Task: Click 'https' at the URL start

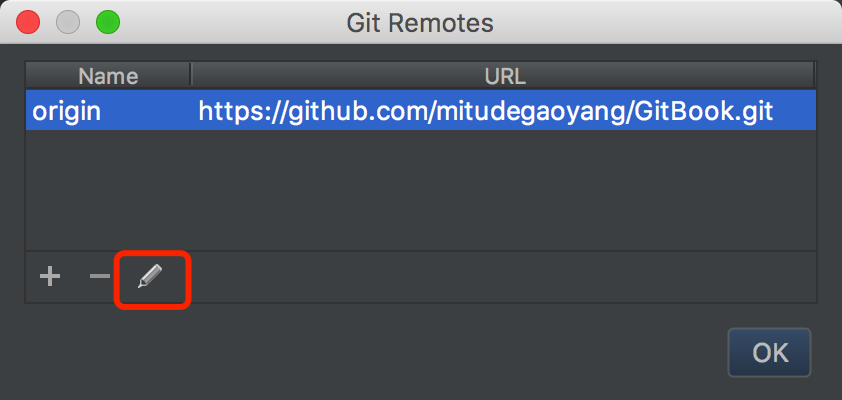Action: [x=224, y=110]
